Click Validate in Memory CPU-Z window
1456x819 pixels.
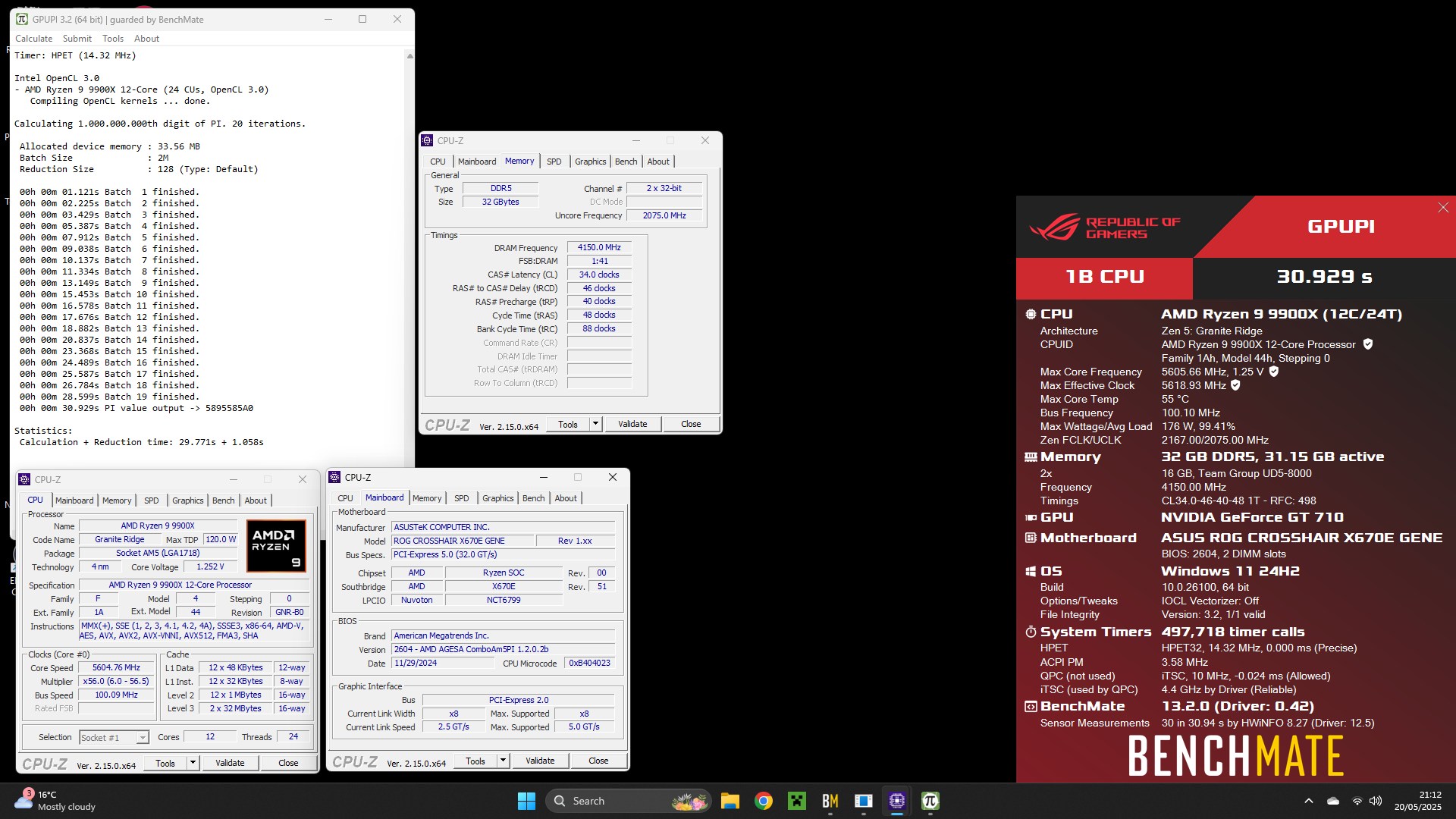632,424
